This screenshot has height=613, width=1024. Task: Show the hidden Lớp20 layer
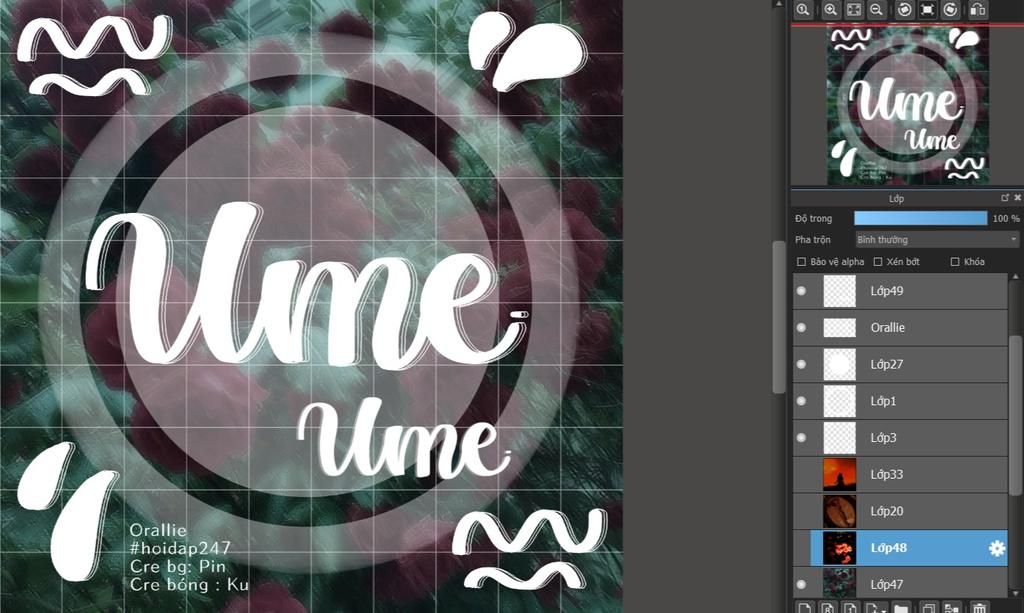tap(801, 511)
